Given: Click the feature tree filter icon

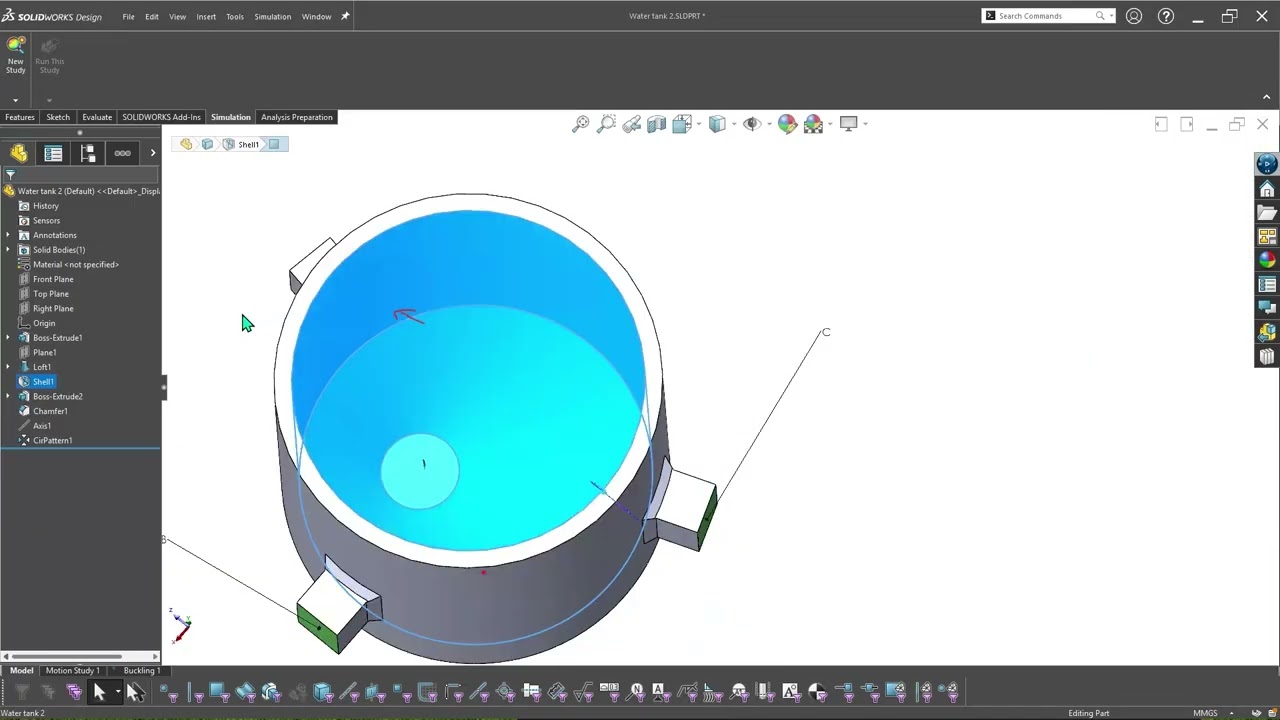Looking at the screenshot, I should [x=10, y=174].
